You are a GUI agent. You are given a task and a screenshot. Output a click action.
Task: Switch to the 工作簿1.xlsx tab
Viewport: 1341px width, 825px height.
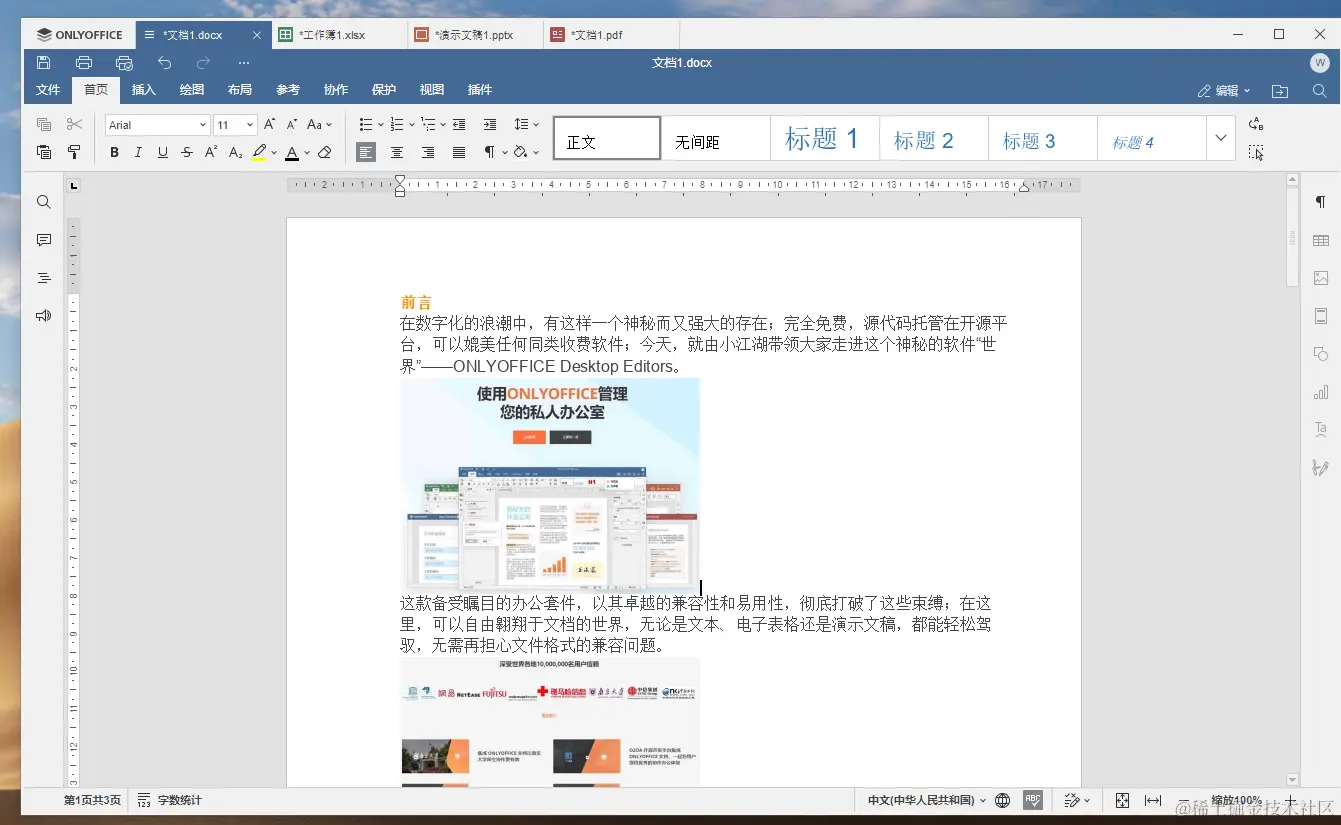click(x=339, y=35)
